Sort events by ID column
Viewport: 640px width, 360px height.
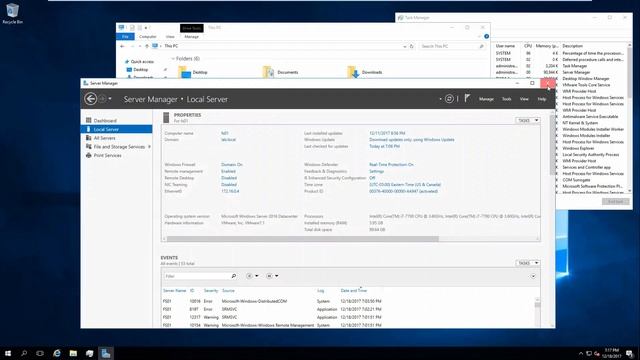click(192, 291)
